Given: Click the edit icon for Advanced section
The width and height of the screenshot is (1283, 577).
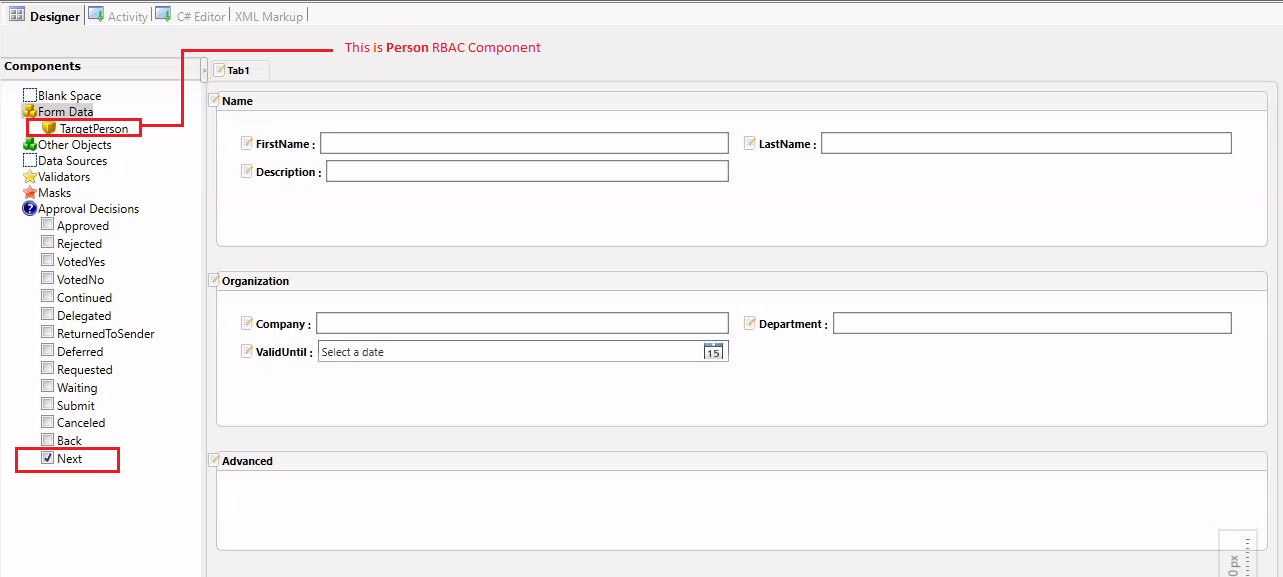Looking at the screenshot, I should point(214,460).
